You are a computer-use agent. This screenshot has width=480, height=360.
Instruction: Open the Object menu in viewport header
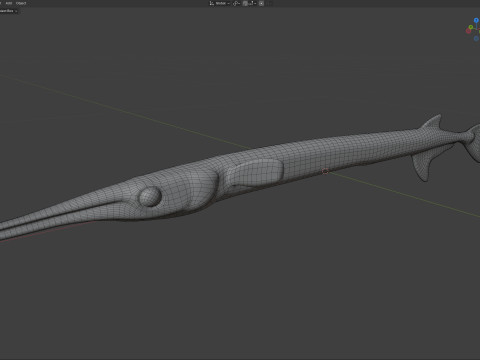pyautogui.click(x=21, y=3)
